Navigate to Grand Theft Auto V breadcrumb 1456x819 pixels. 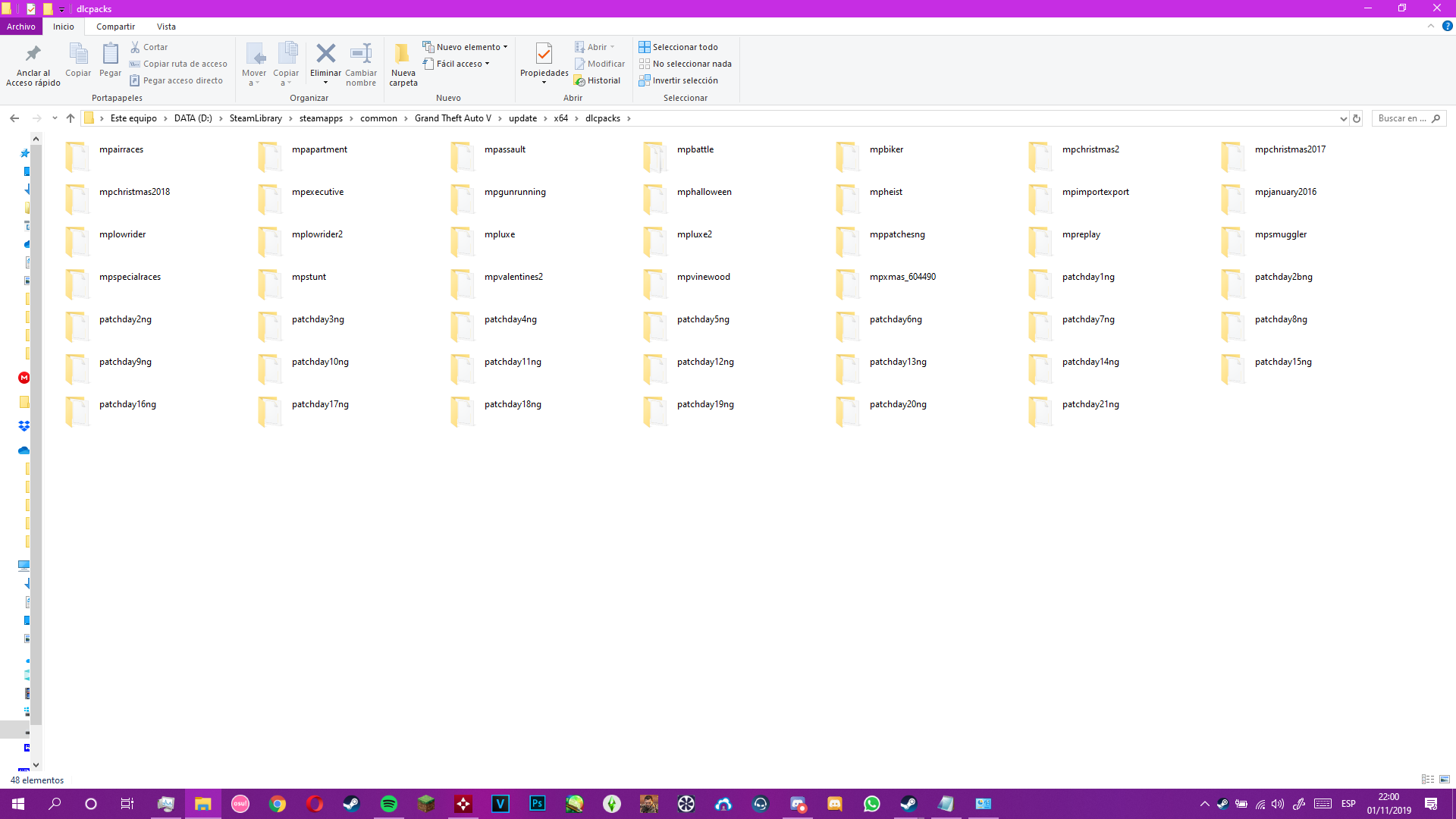click(x=453, y=118)
